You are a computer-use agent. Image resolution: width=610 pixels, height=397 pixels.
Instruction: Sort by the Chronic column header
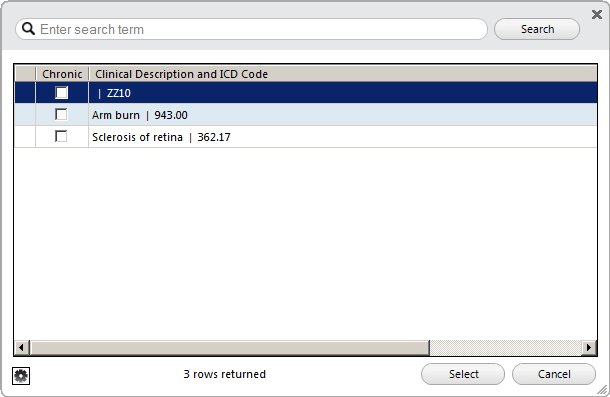point(62,74)
